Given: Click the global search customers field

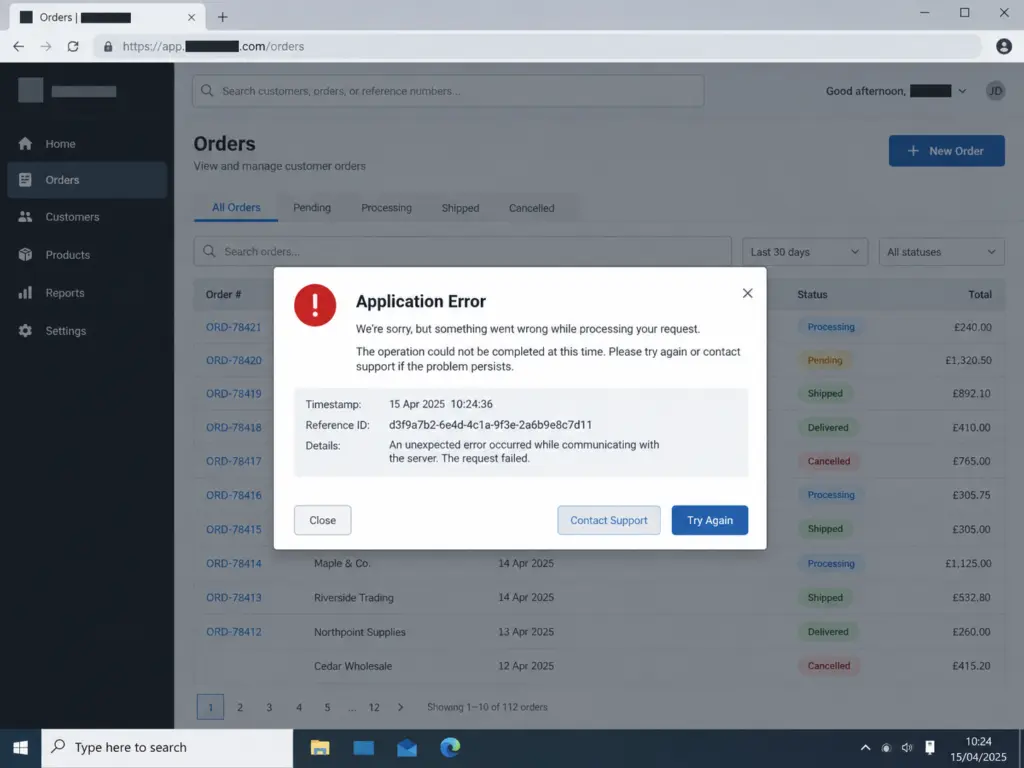Looking at the screenshot, I should click(x=448, y=91).
